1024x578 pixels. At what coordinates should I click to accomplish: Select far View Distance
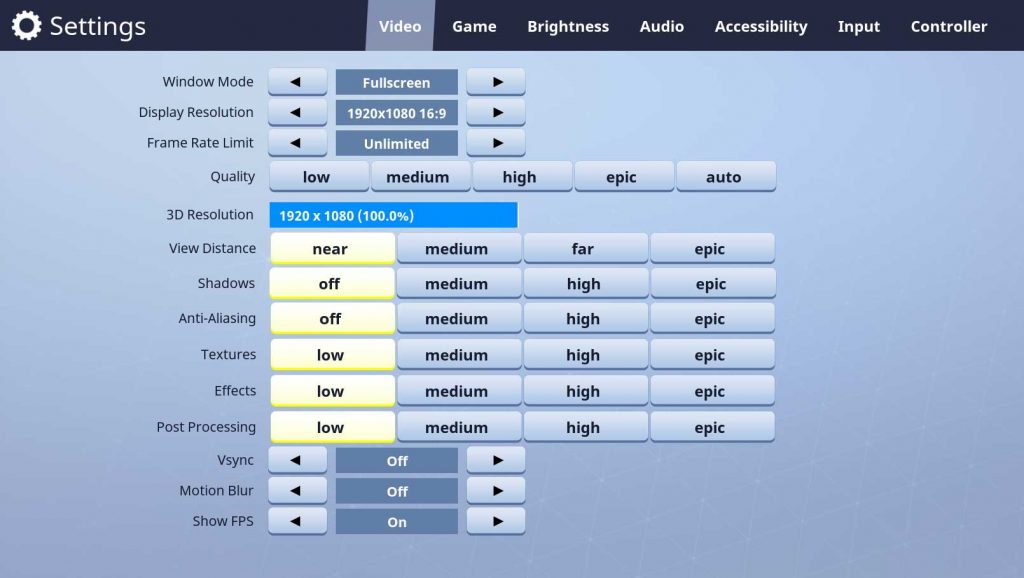pyautogui.click(x=586, y=248)
